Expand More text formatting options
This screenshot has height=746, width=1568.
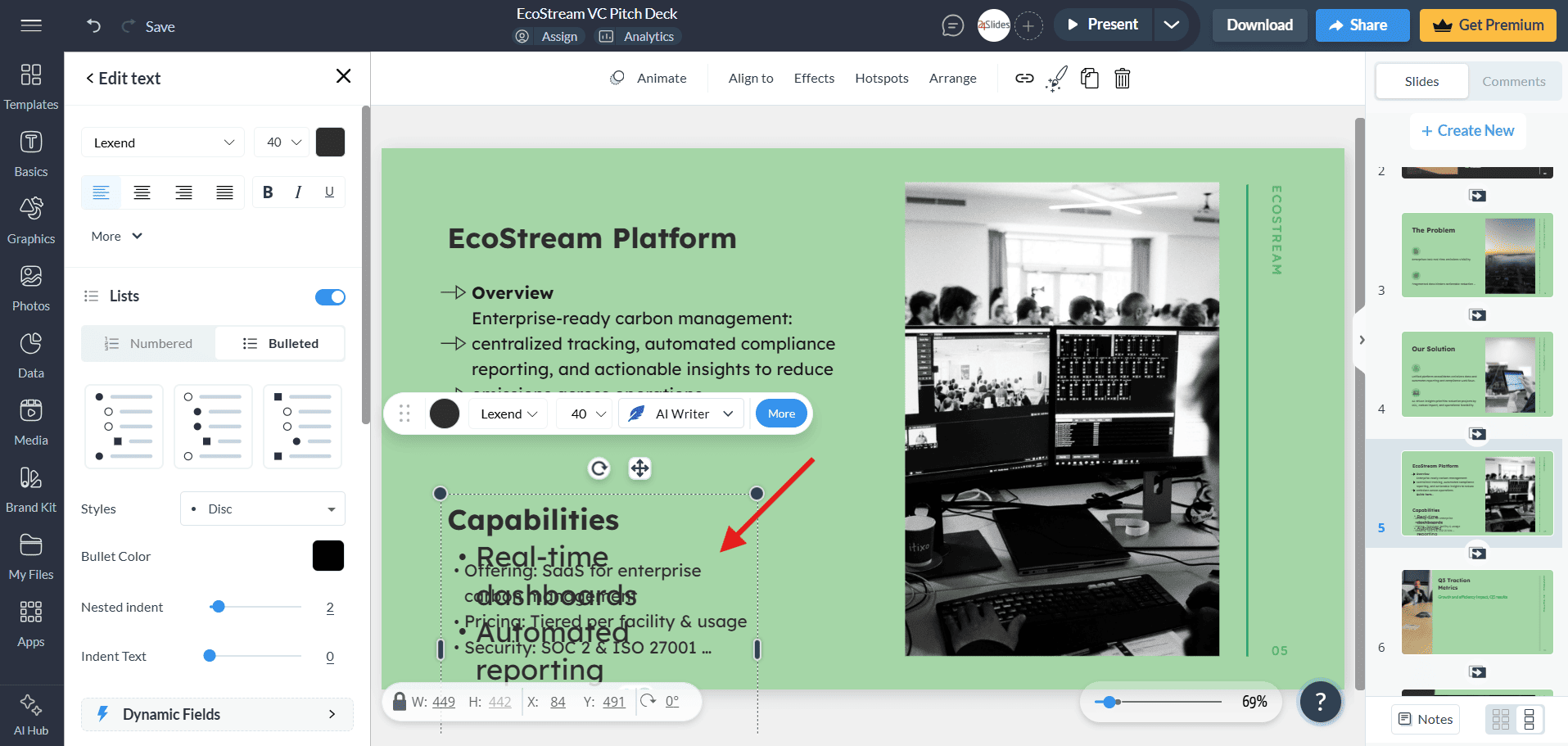(x=116, y=237)
